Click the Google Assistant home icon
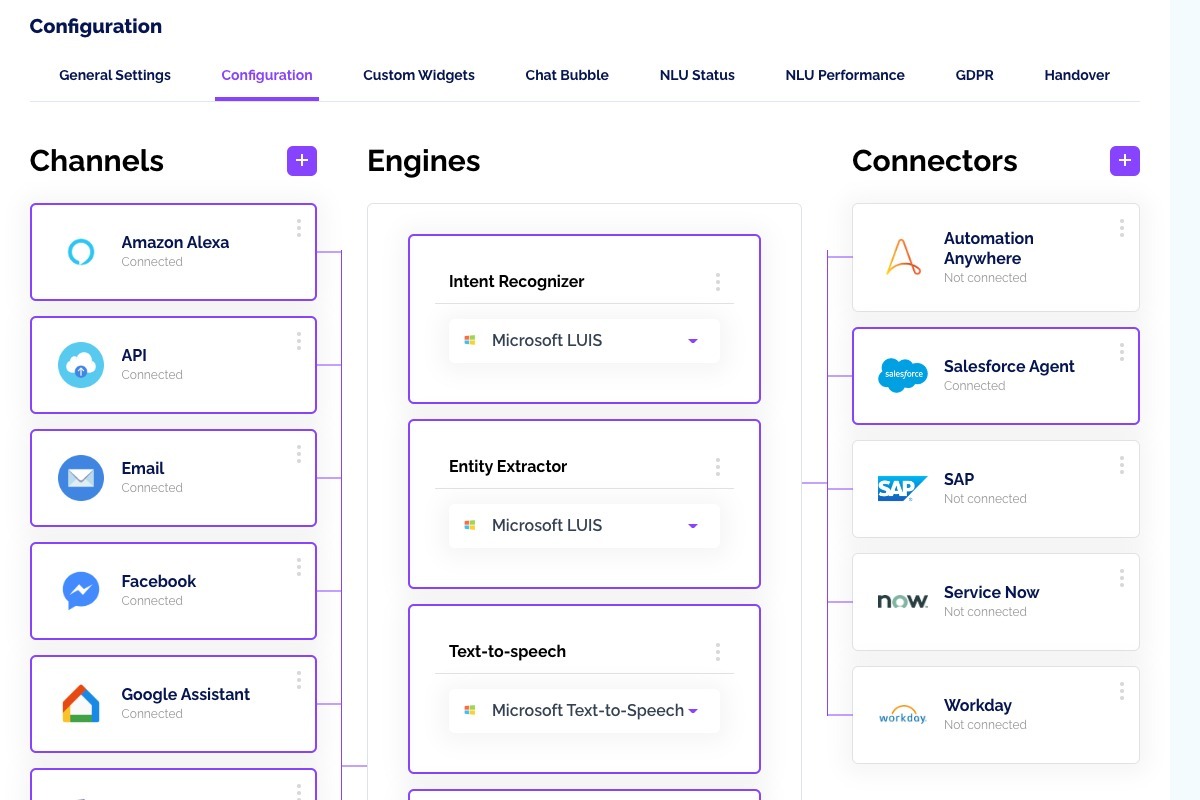This screenshot has height=800, width=1200. click(81, 704)
